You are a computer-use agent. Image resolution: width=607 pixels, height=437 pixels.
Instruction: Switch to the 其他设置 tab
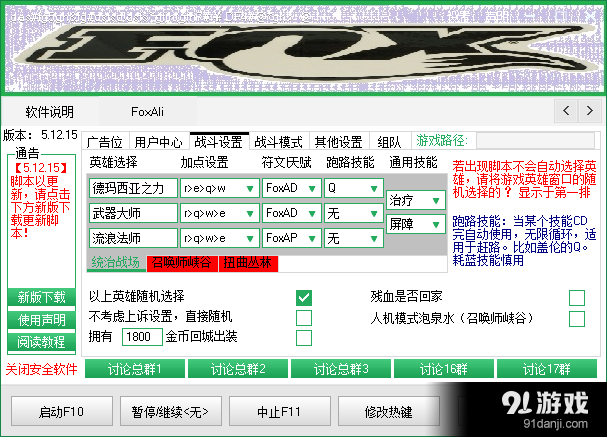tap(339, 142)
